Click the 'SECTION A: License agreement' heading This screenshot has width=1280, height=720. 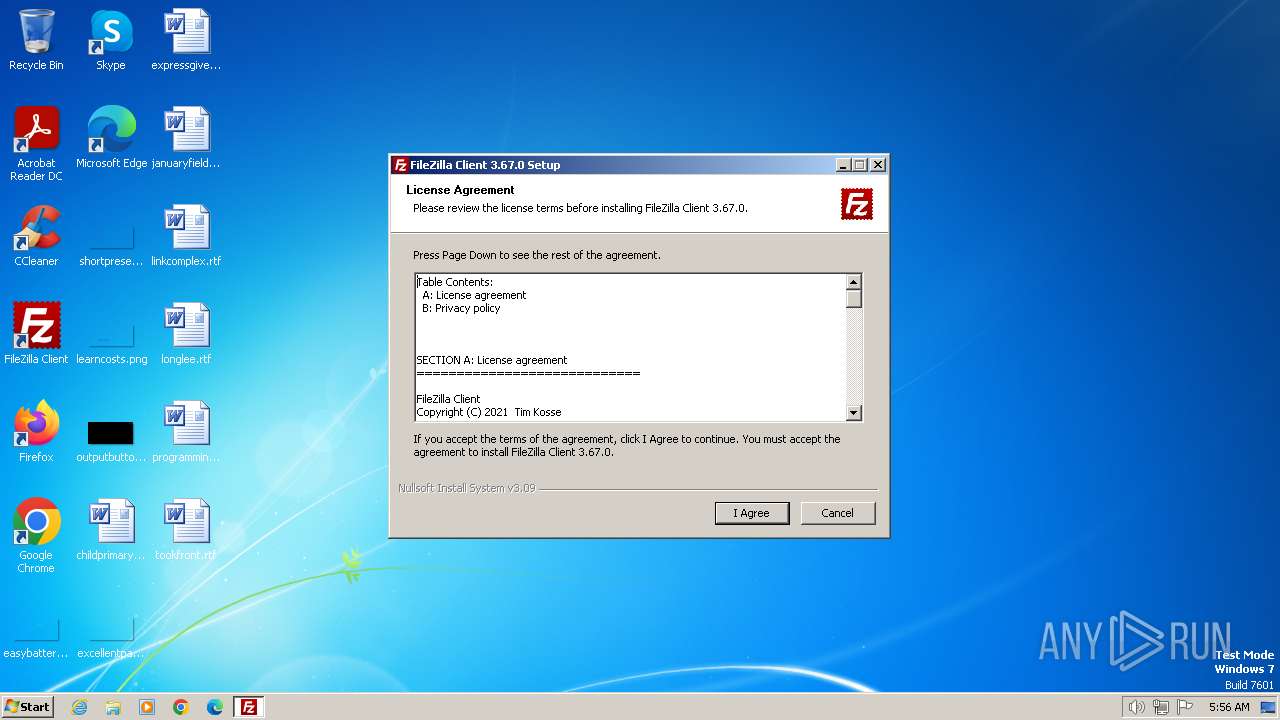(x=492, y=360)
